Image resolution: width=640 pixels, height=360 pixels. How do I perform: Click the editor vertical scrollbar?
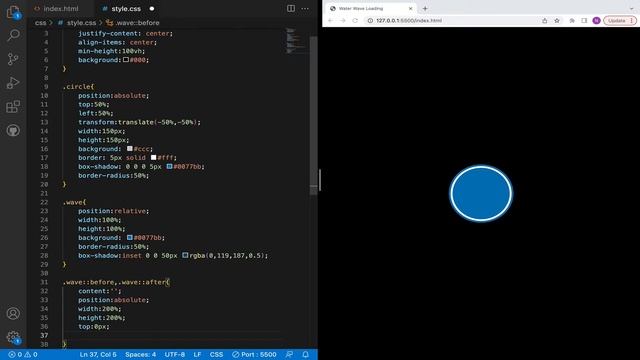pyautogui.click(x=313, y=116)
